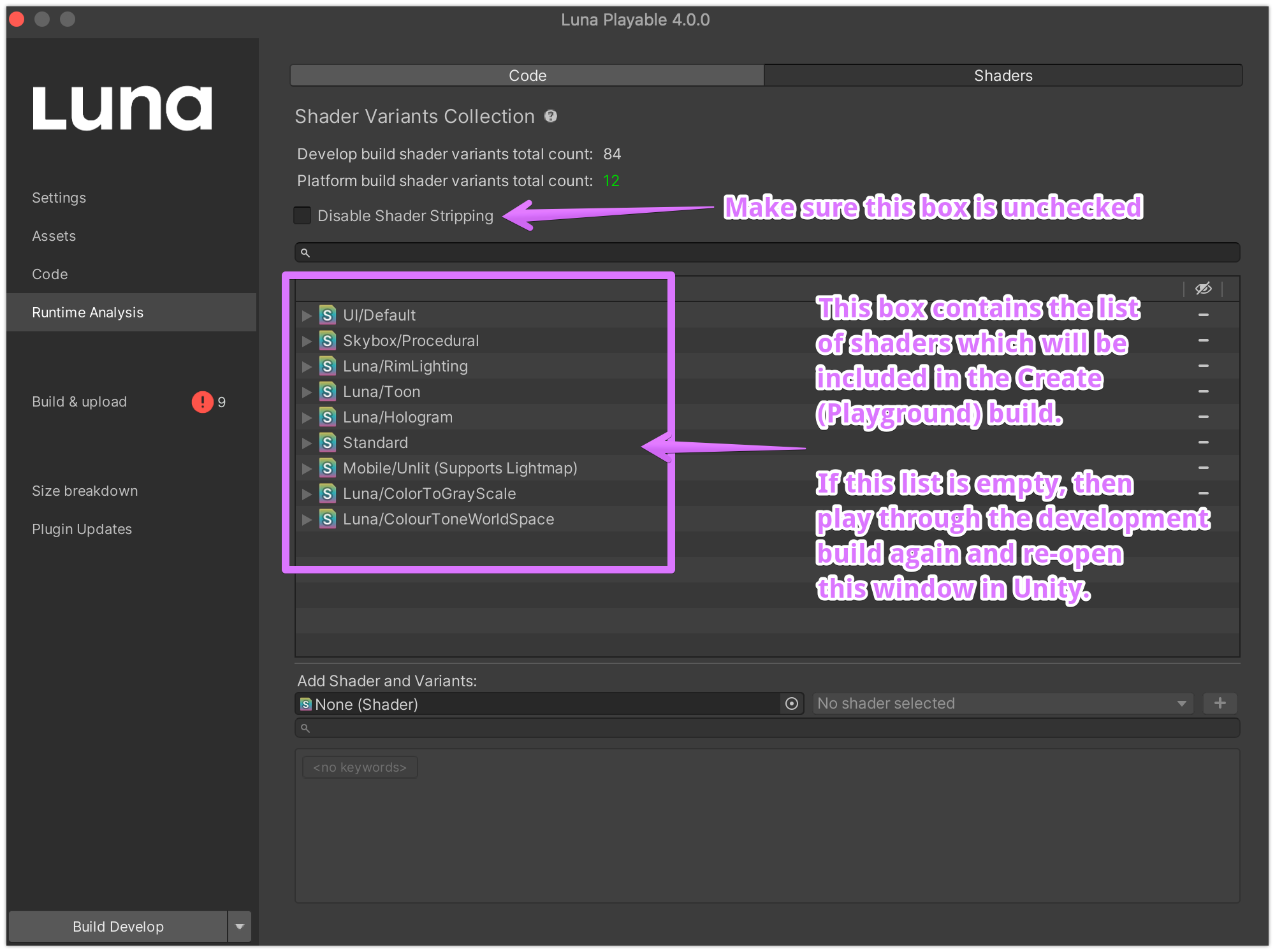
Task: Click the Skybox/Procedural shader icon
Action: pos(328,340)
